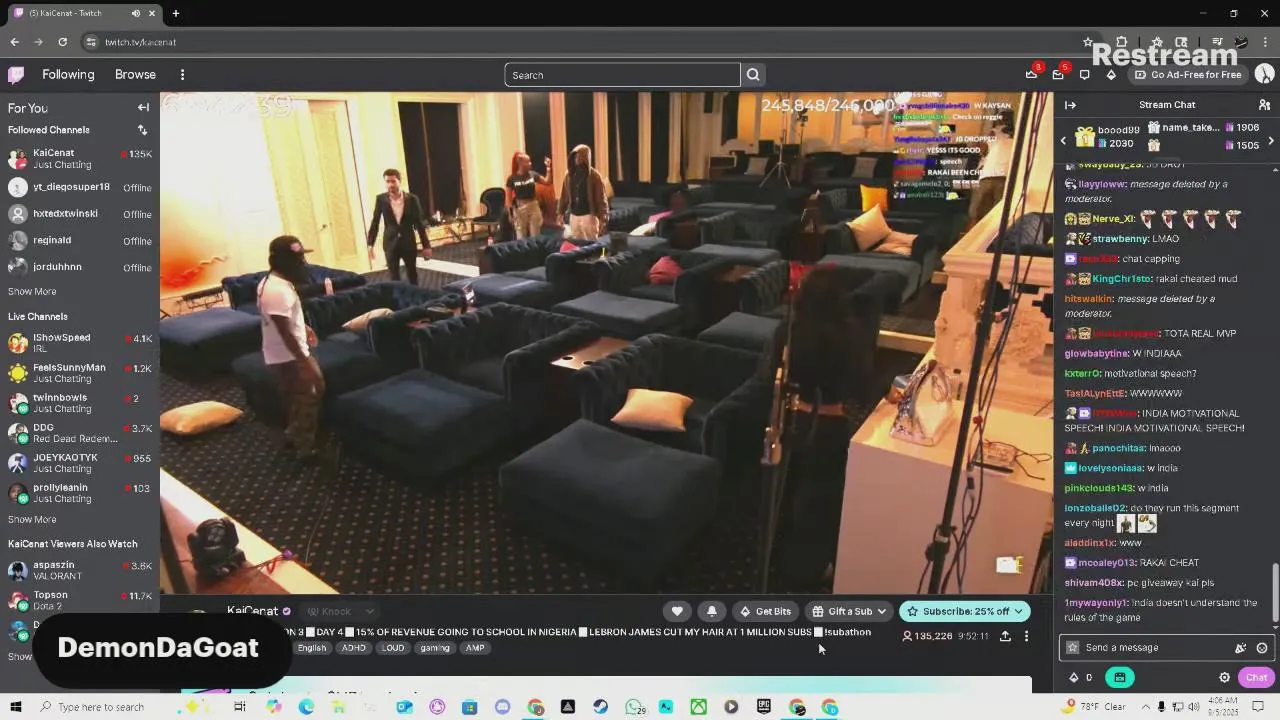
Task: Open chat settings gear
Action: coord(1224,677)
